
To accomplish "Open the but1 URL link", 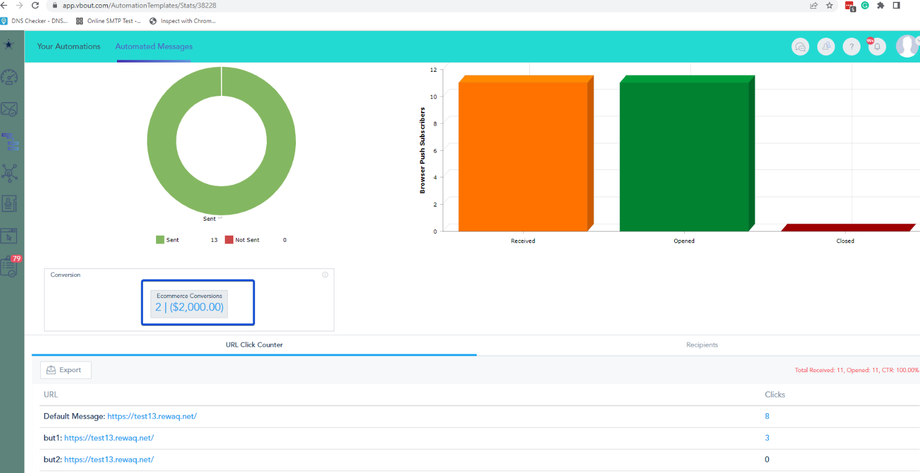I will [x=109, y=438].
